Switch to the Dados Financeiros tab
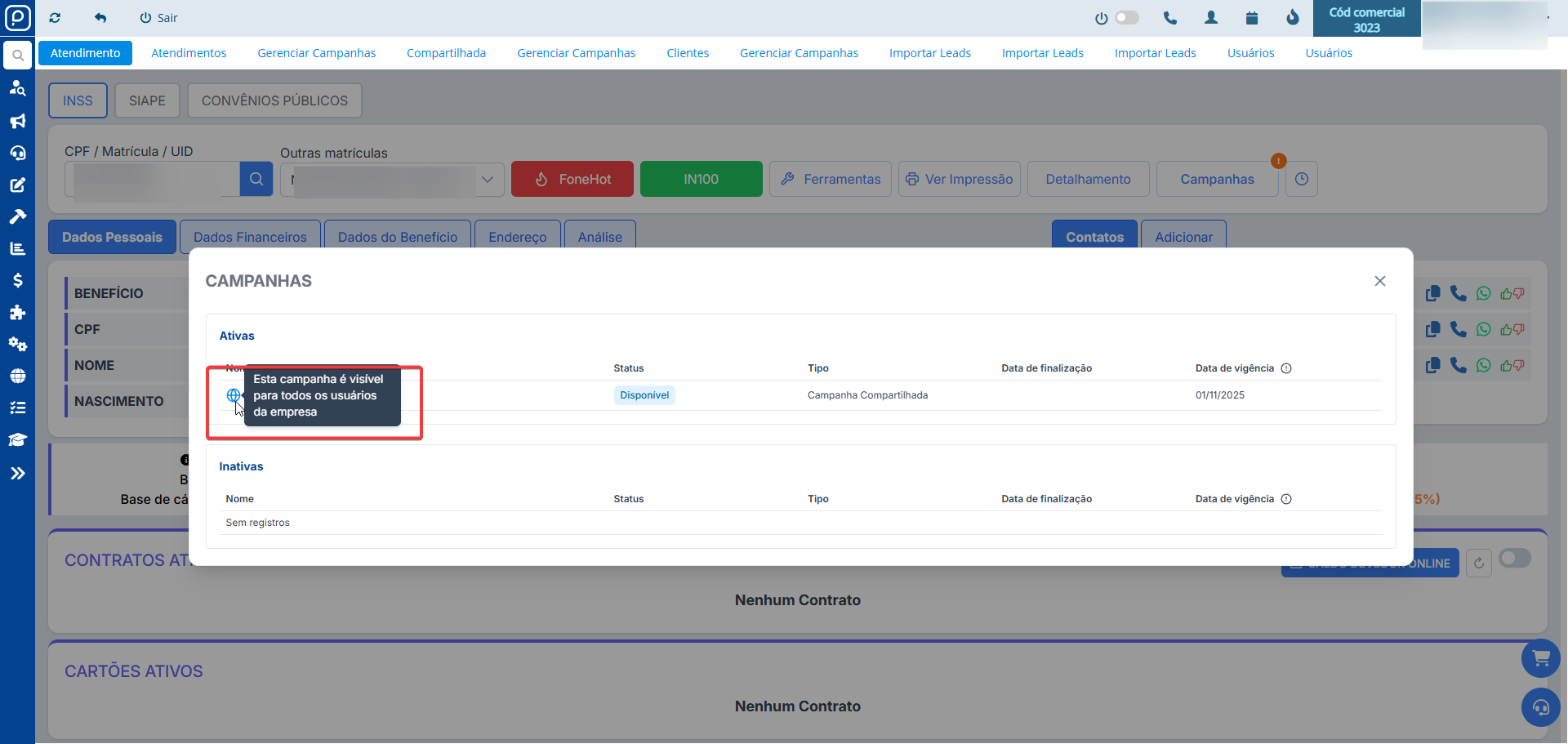Image resolution: width=1568 pixels, height=744 pixels. 250,237
